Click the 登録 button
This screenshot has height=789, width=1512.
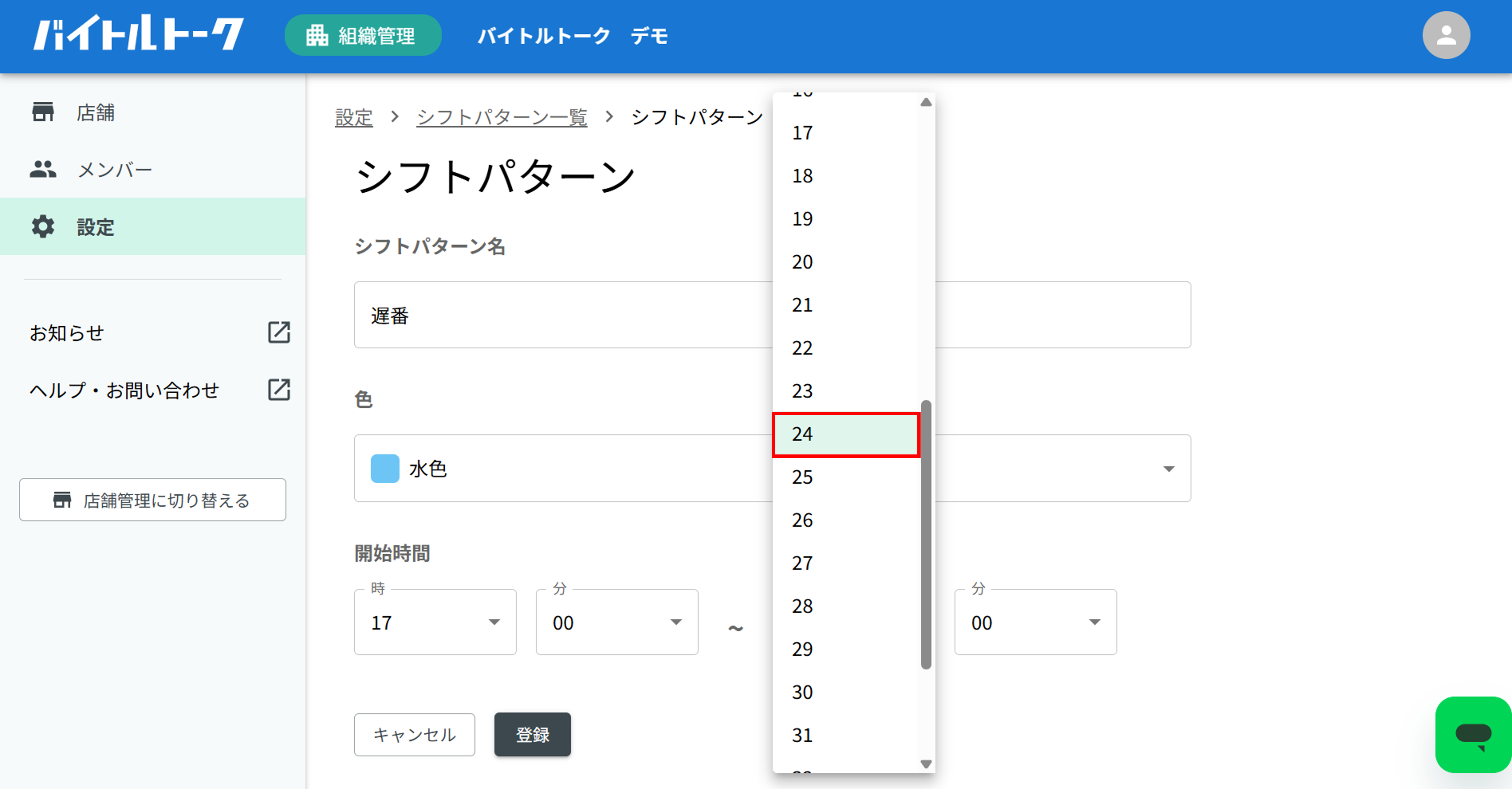tap(532, 734)
